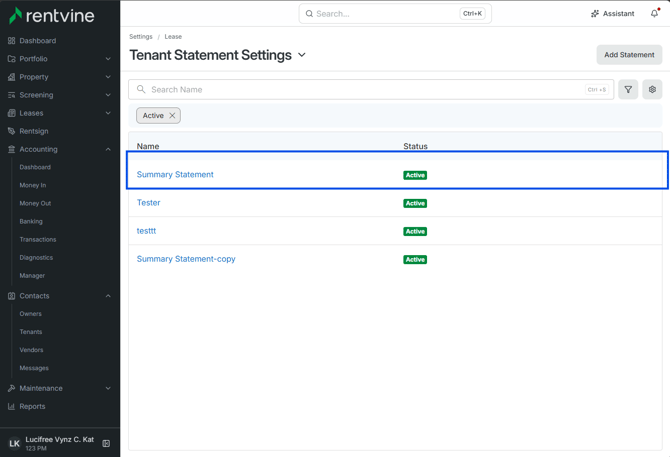Click the global search magnifier icon
Image resolution: width=670 pixels, height=457 pixels.
pyautogui.click(x=309, y=14)
